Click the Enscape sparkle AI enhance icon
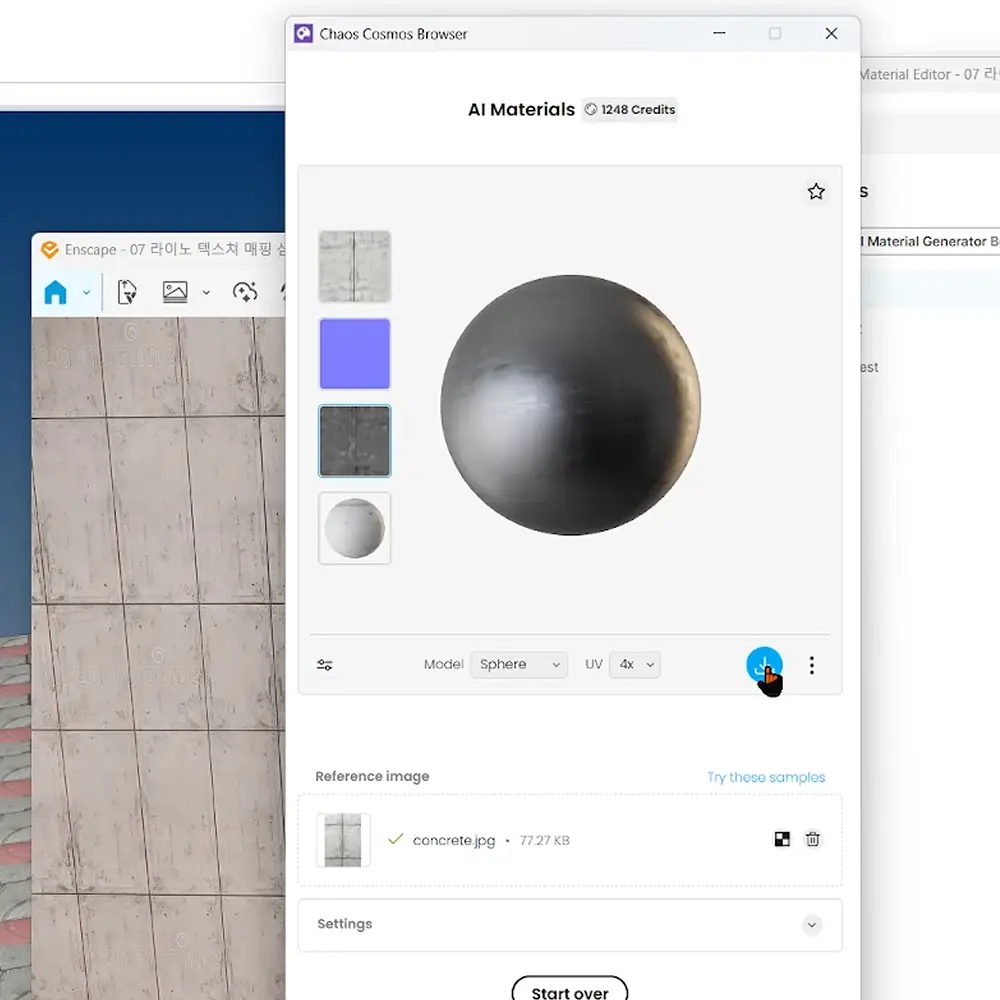 tap(245, 292)
